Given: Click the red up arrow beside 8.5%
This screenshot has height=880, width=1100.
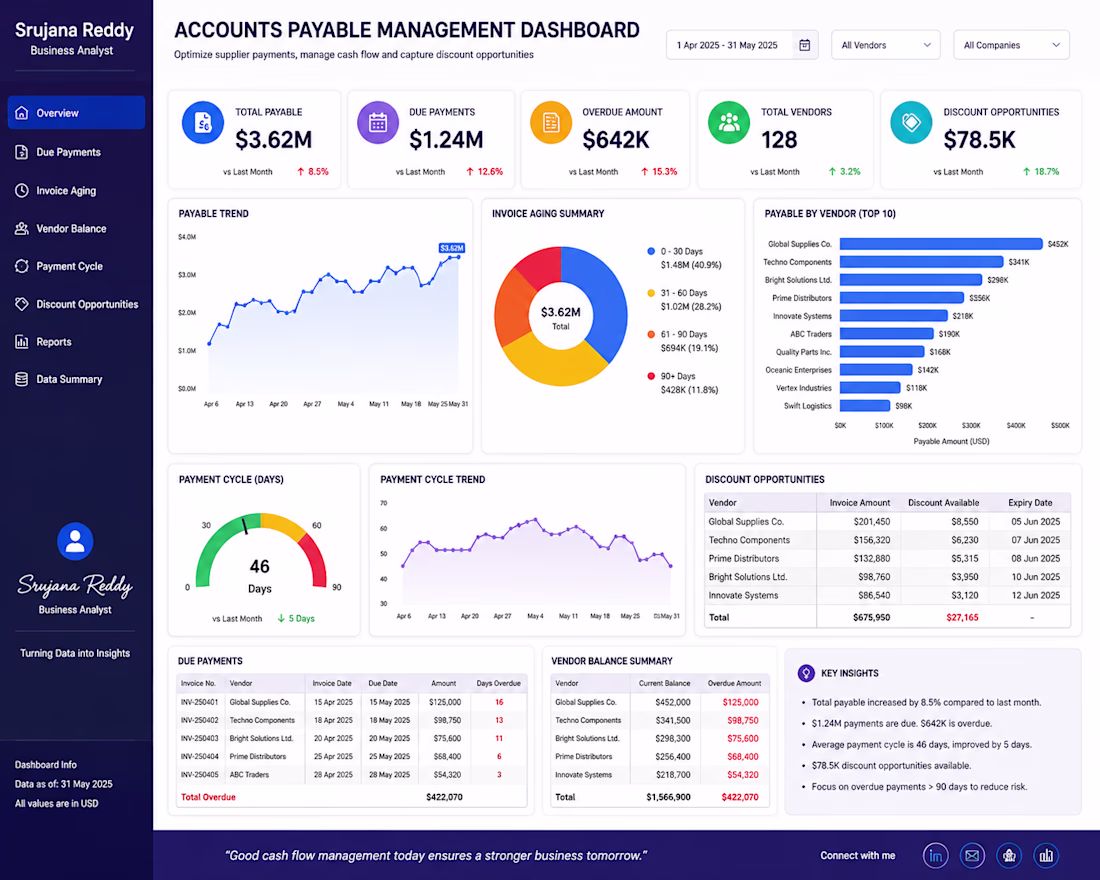Looking at the screenshot, I should [x=300, y=171].
